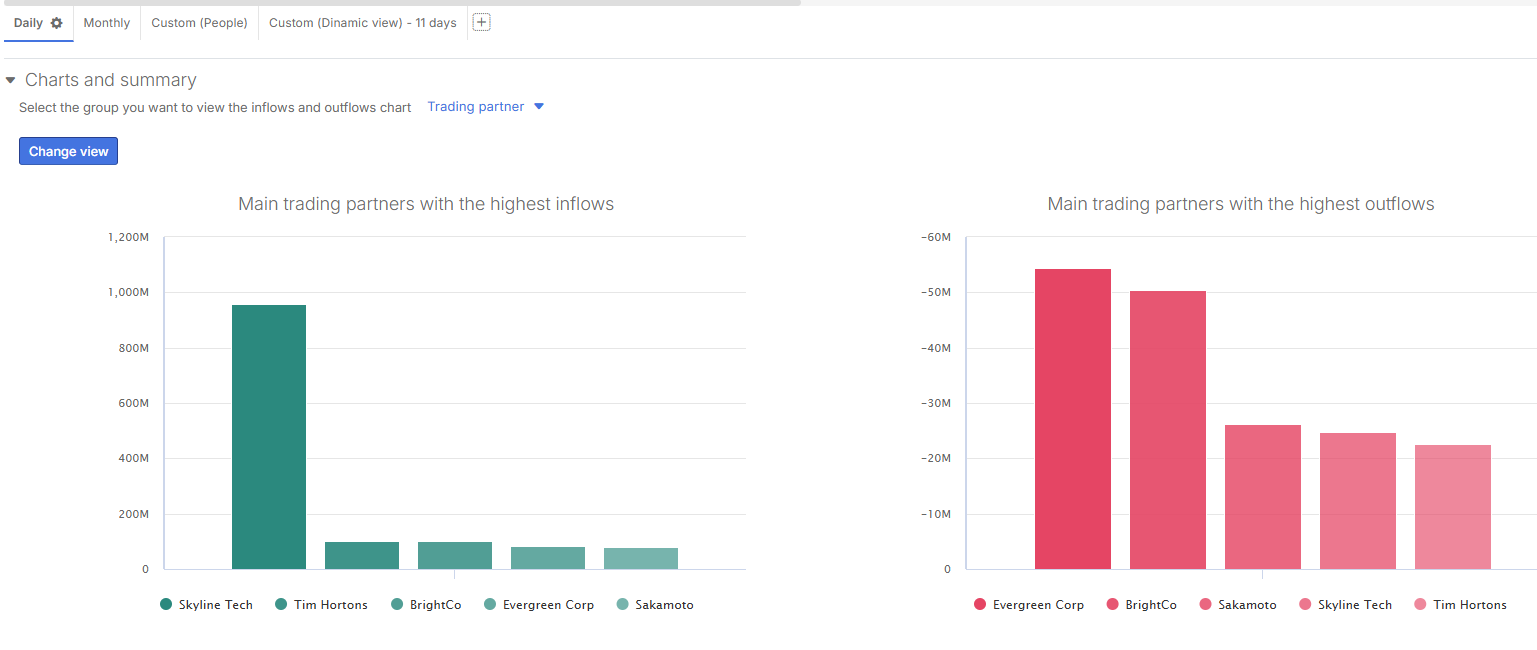The height and width of the screenshot is (650, 1537).
Task: Click the horizontal scrollbar at top
Action: coord(400,3)
